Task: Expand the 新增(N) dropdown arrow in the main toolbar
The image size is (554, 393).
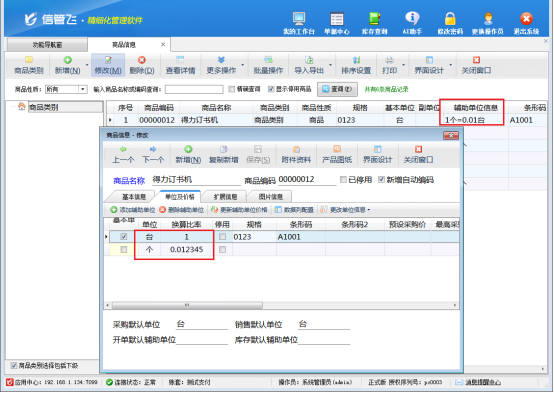Action: [x=87, y=65]
